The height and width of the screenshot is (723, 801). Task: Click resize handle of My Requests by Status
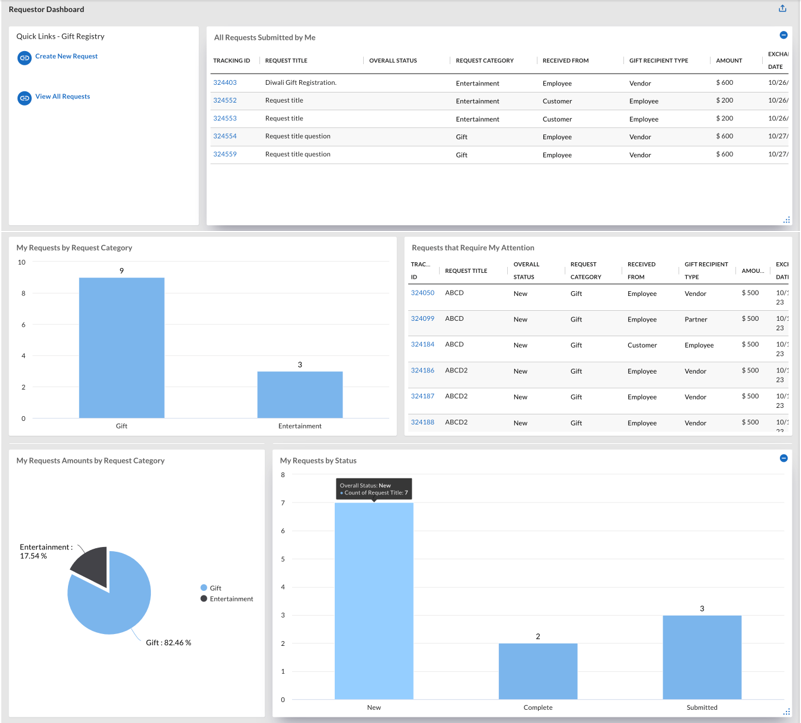[x=786, y=711]
